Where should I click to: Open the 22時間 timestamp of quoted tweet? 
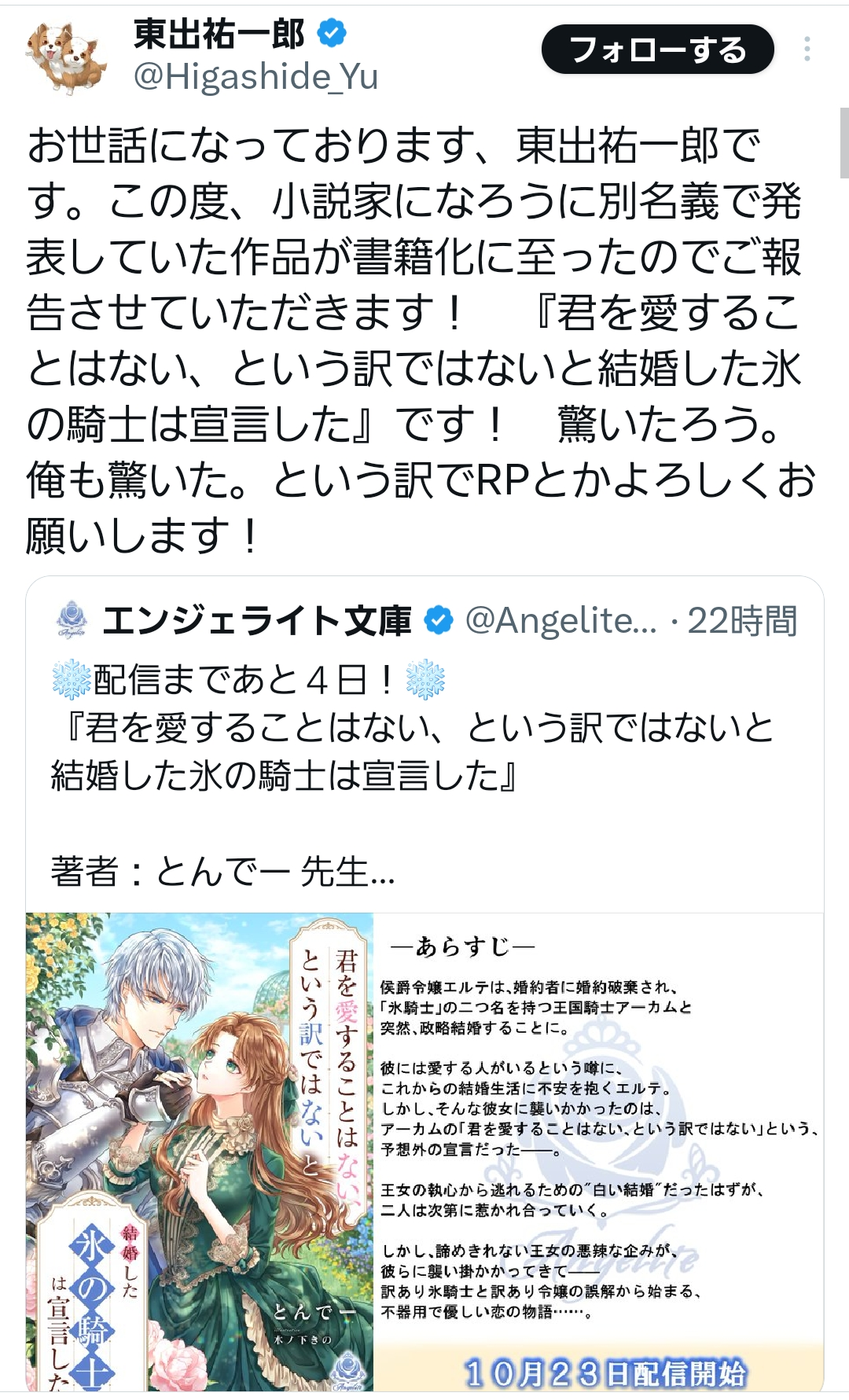(x=742, y=621)
